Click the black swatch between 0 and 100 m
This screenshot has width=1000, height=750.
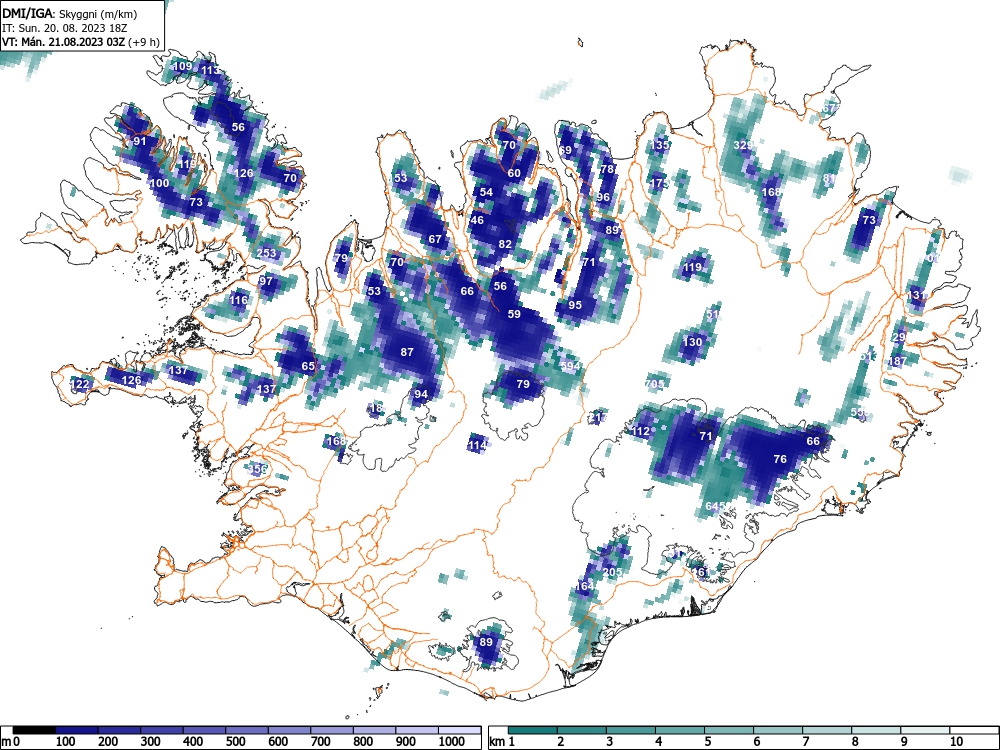tap(34, 730)
